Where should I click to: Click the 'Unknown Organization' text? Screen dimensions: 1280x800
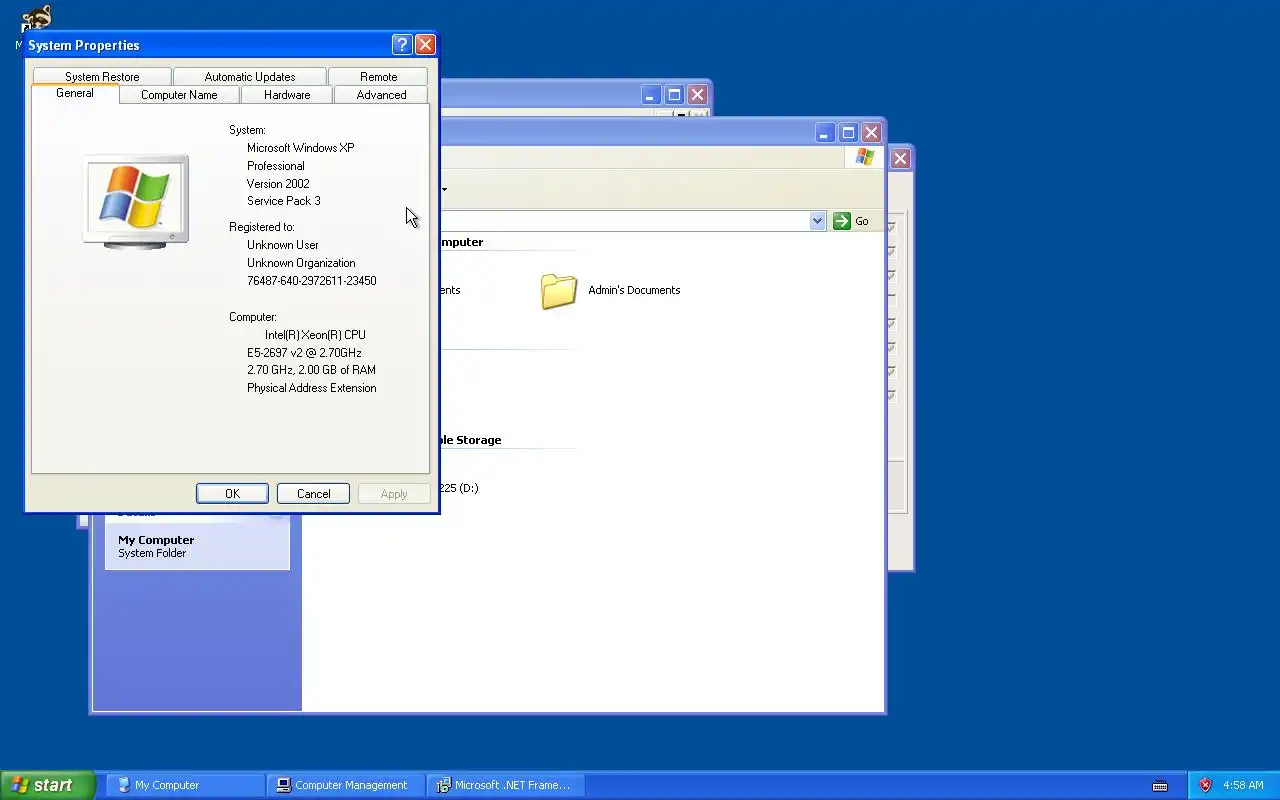pos(301,263)
